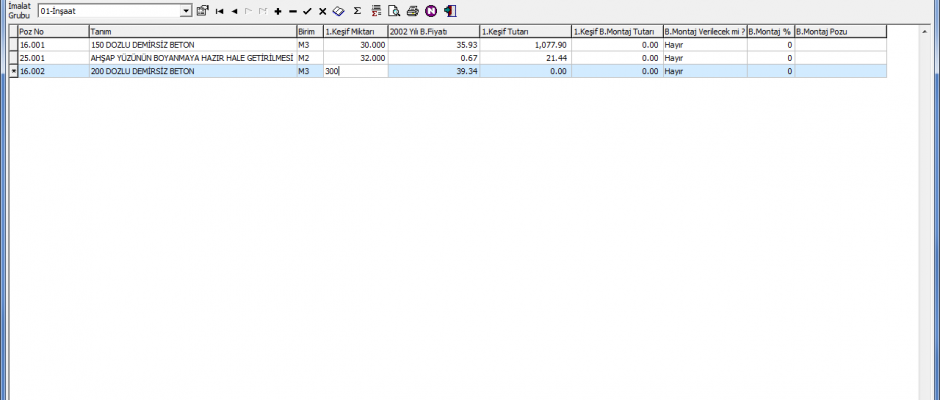Image resolution: width=940 pixels, height=400 pixels.
Task: Click the Tanım column header
Action: pyautogui.click(x=191, y=32)
